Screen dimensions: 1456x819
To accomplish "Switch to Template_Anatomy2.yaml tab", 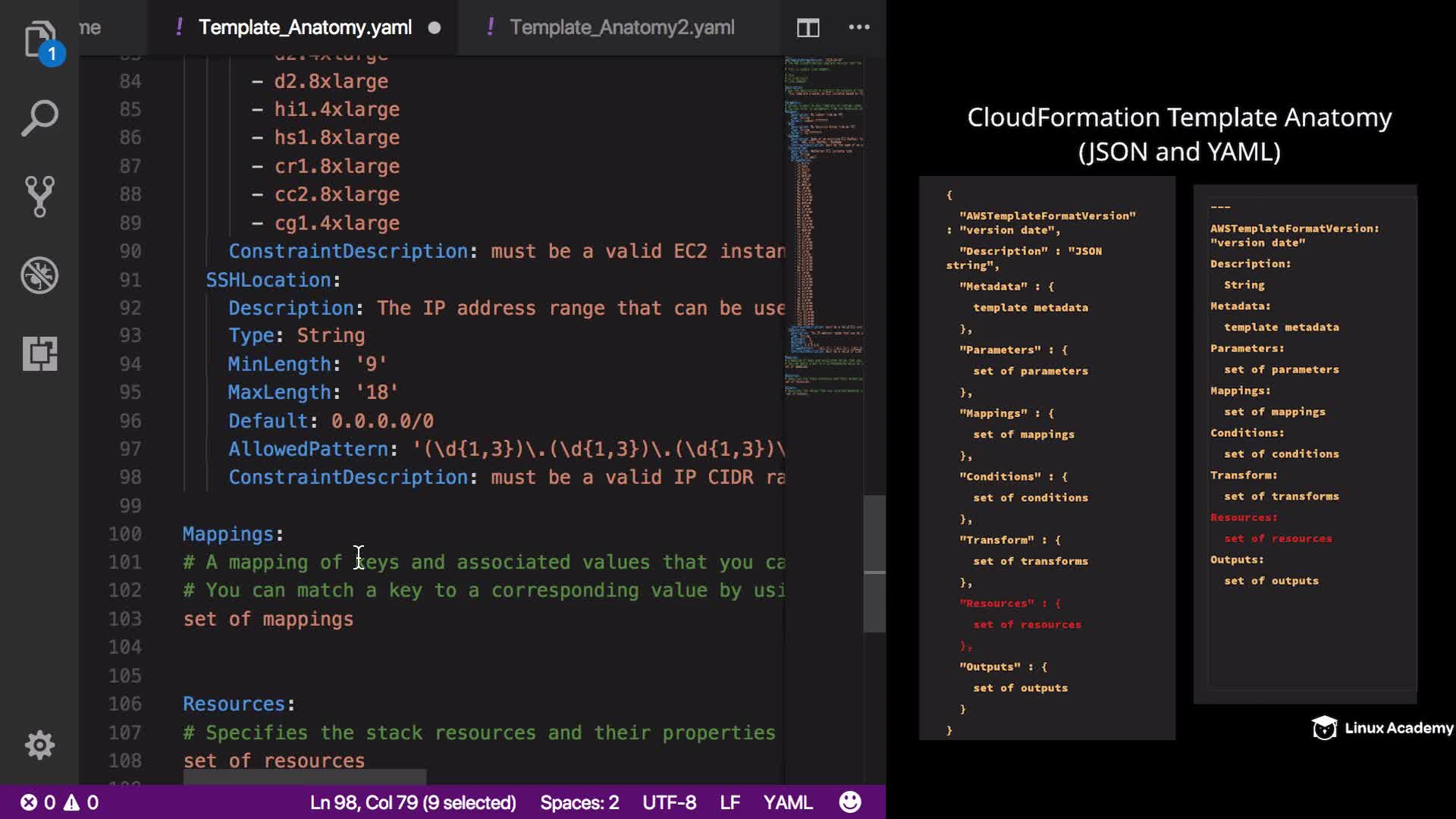I will coord(621,27).
